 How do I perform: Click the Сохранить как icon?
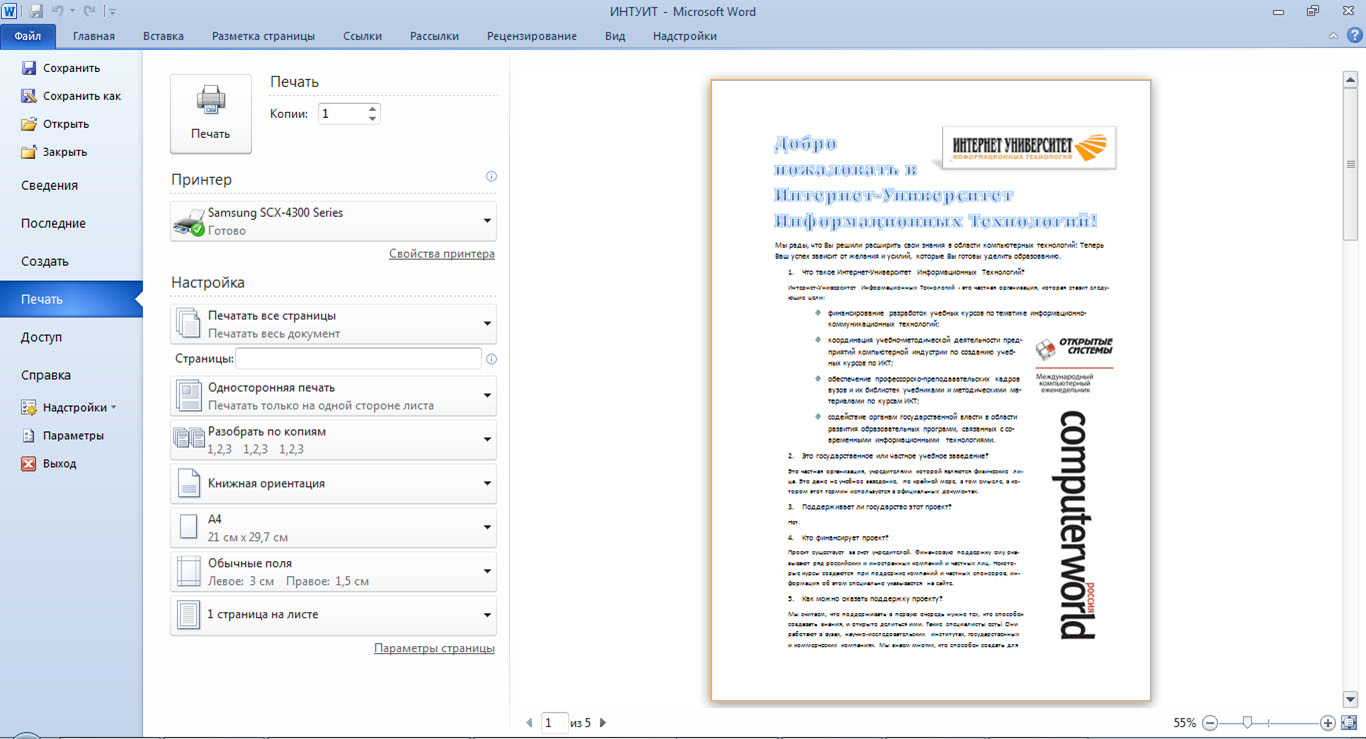point(29,96)
